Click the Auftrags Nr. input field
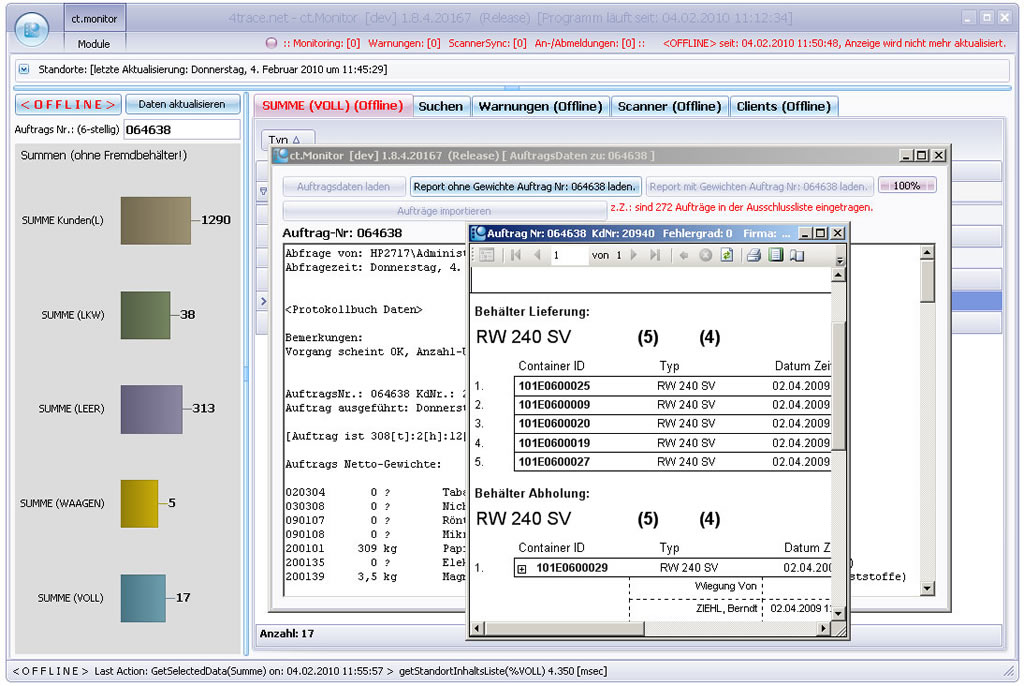Image resolution: width=1024 pixels, height=686 pixels. 181,130
